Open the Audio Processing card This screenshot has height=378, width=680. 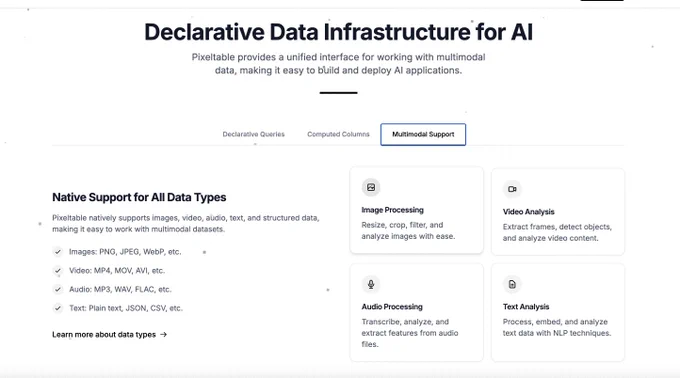pos(416,312)
